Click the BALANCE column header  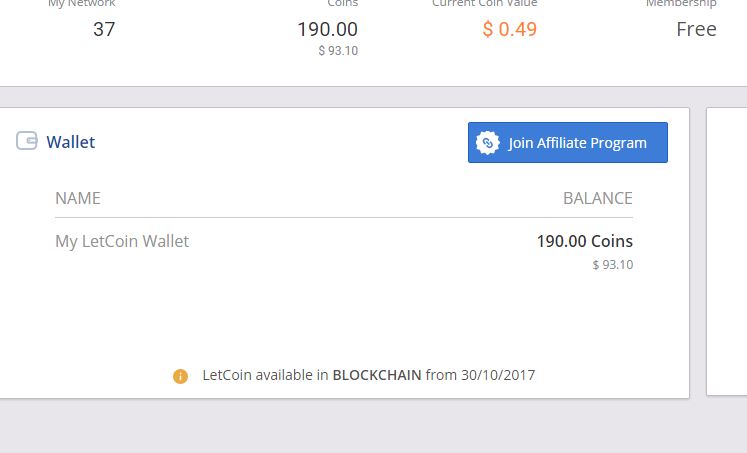pos(597,198)
